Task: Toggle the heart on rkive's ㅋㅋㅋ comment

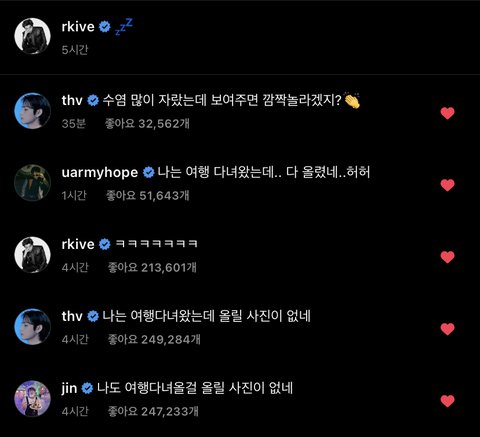Action: [447, 257]
